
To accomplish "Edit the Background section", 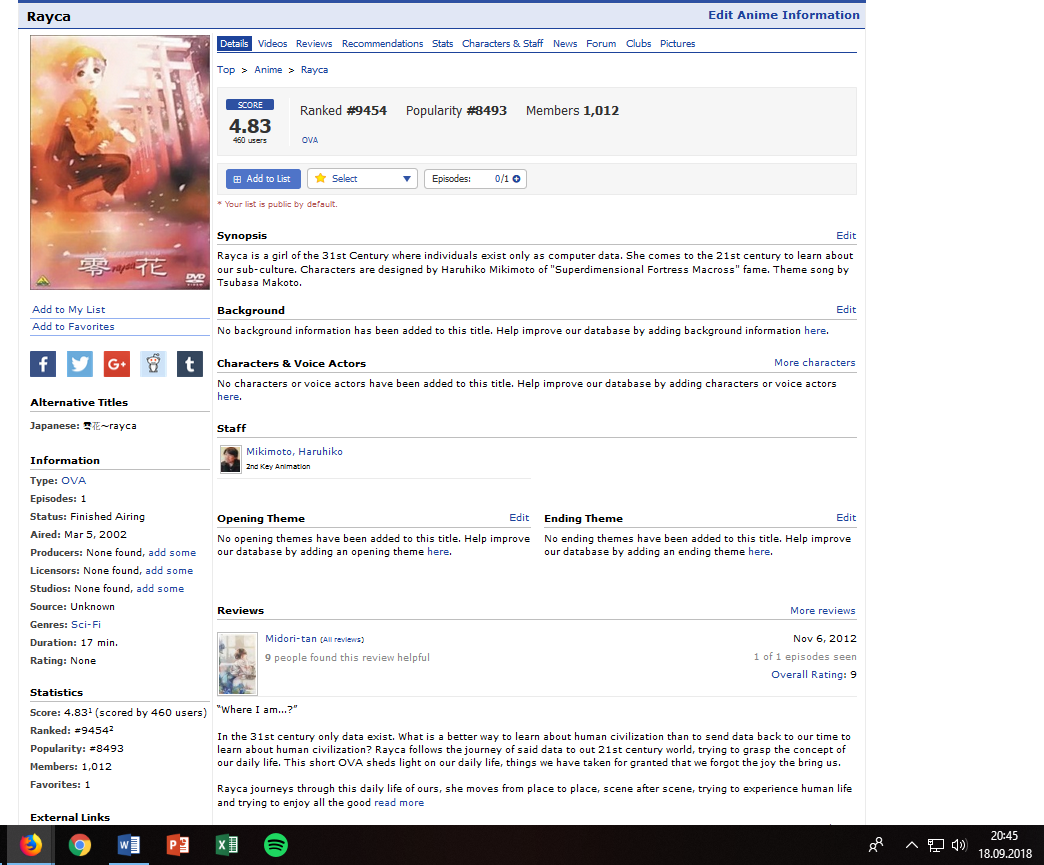I will pos(846,309).
